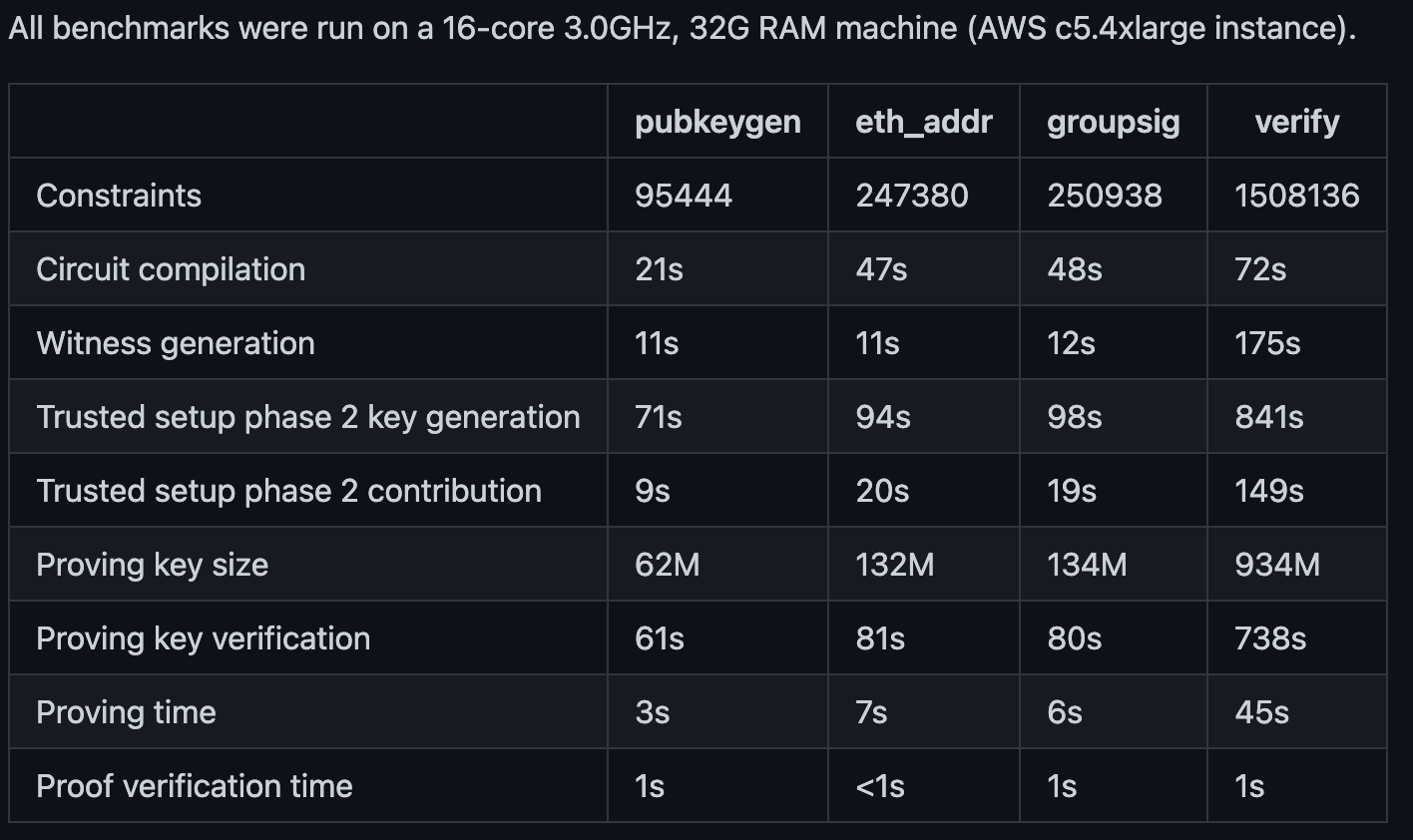Click the eth_addr column header
Image resolution: width=1413 pixels, height=840 pixels.
pyautogui.click(x=923, y=122)
